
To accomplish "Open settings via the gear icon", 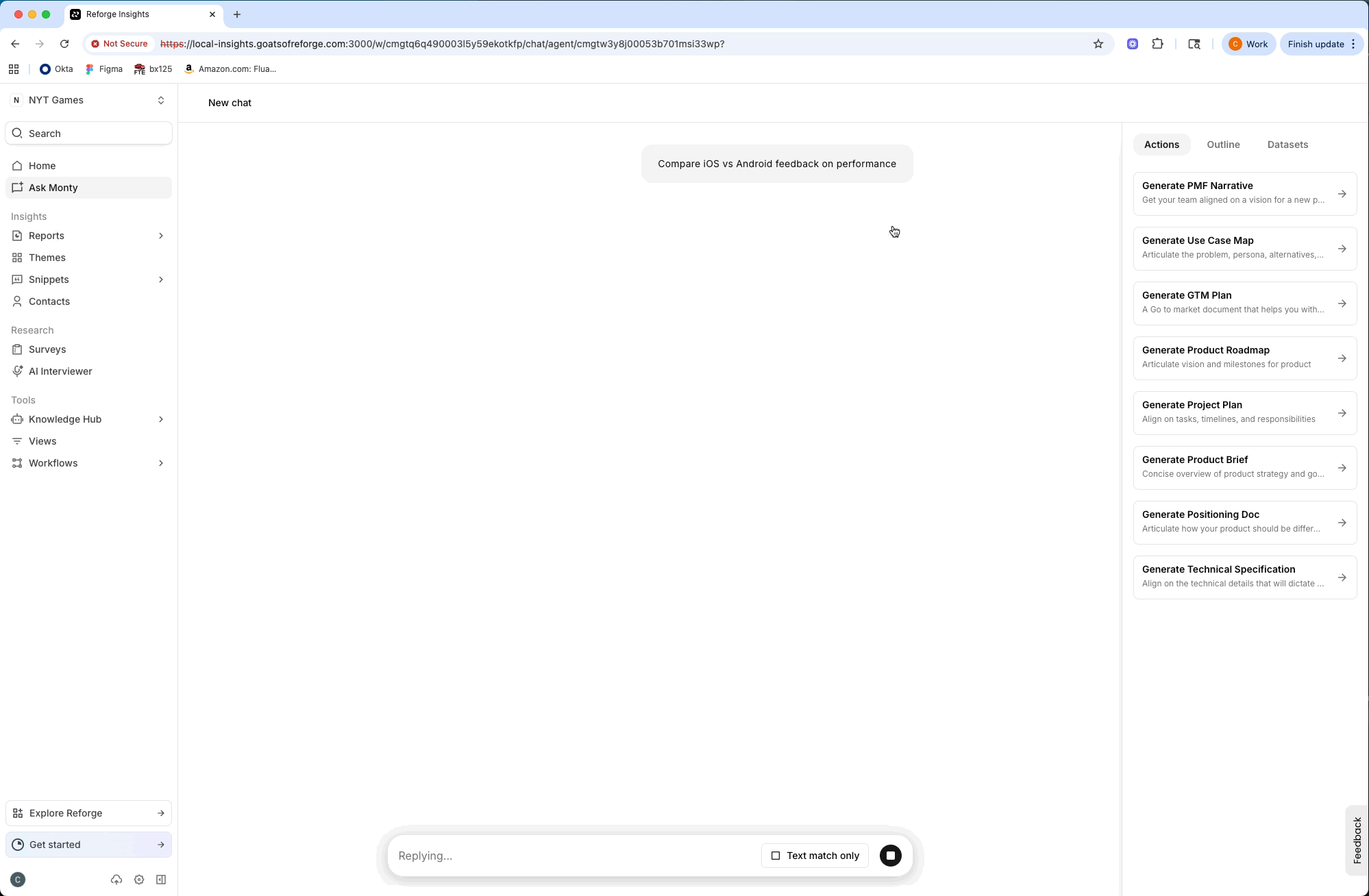I will click(x=139, y=880).
